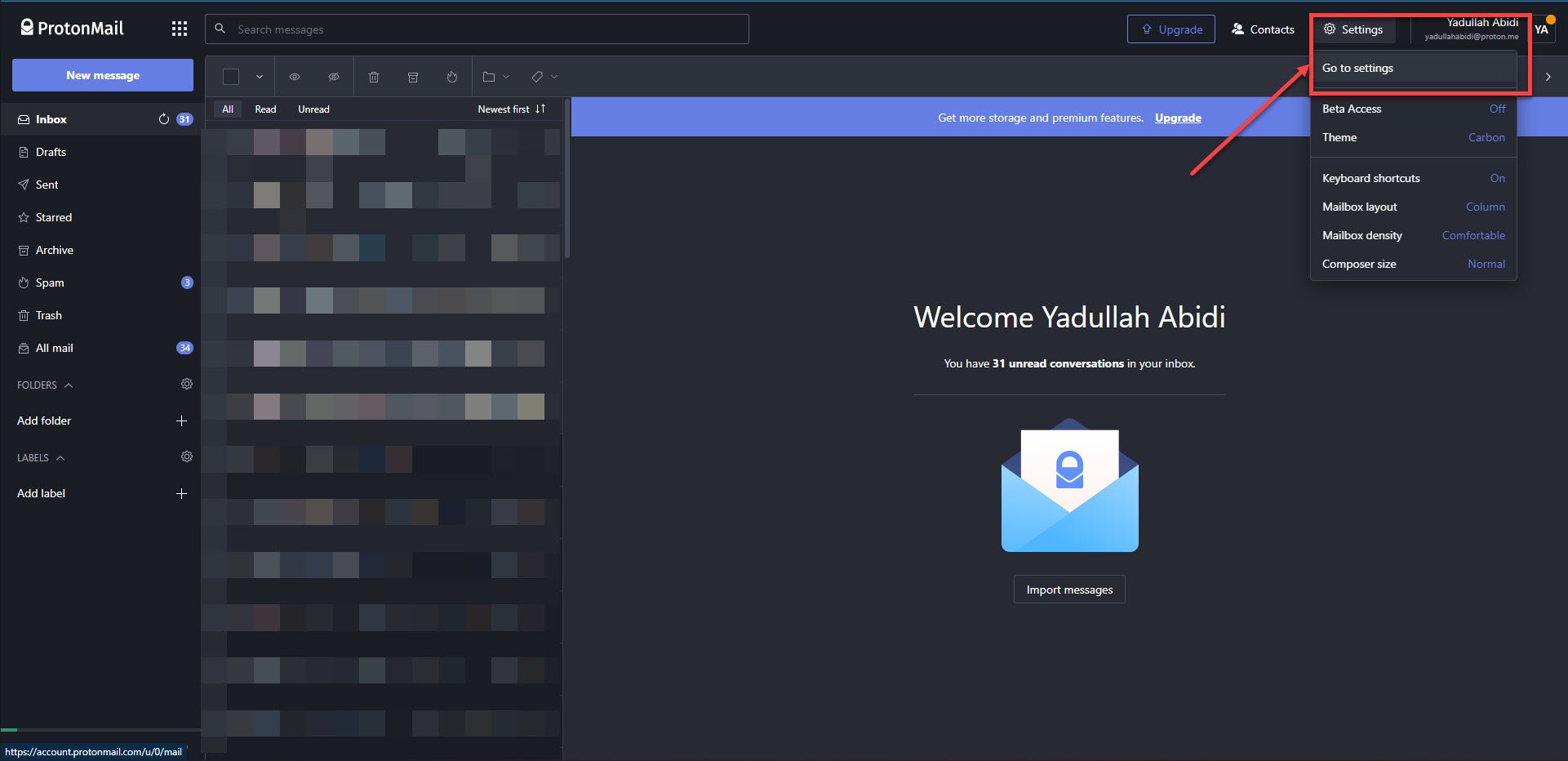Open folder settings gear icon
This screenshot has height=761, width=1568.
pyautogui.click(x=187, y=384)
